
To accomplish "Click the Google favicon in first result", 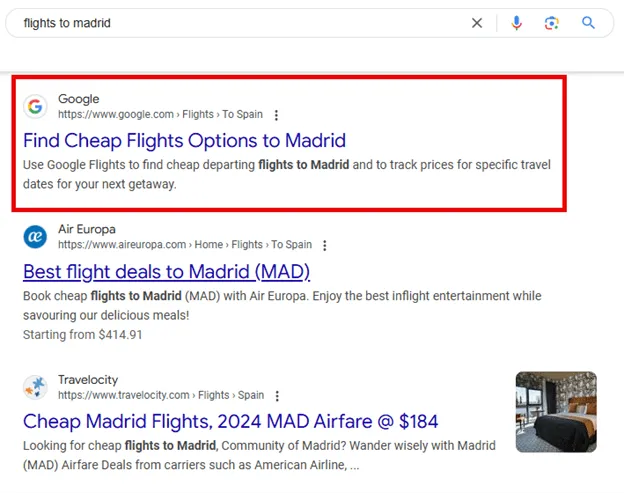I will tap(36, 106).
